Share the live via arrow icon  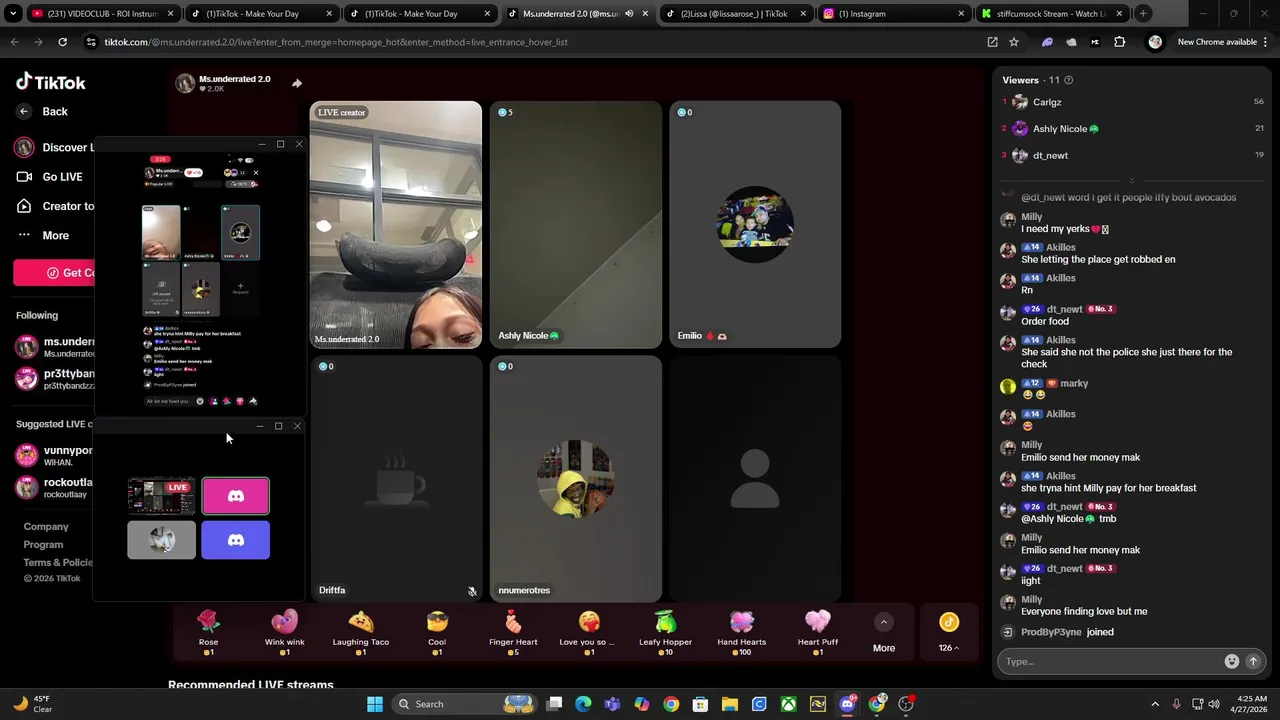tap(297, 83)
